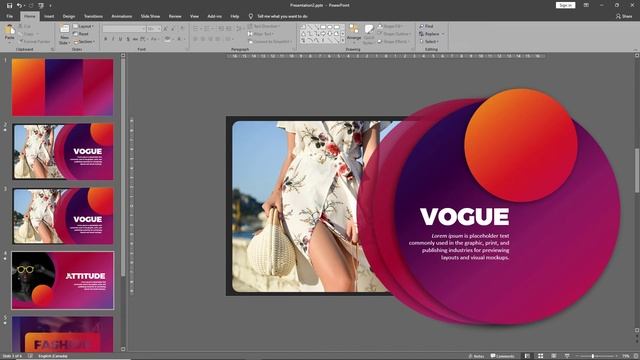Switch to Slide Sorter view
The height and width of the screenshot is (360, 640).
pos(540,356)
